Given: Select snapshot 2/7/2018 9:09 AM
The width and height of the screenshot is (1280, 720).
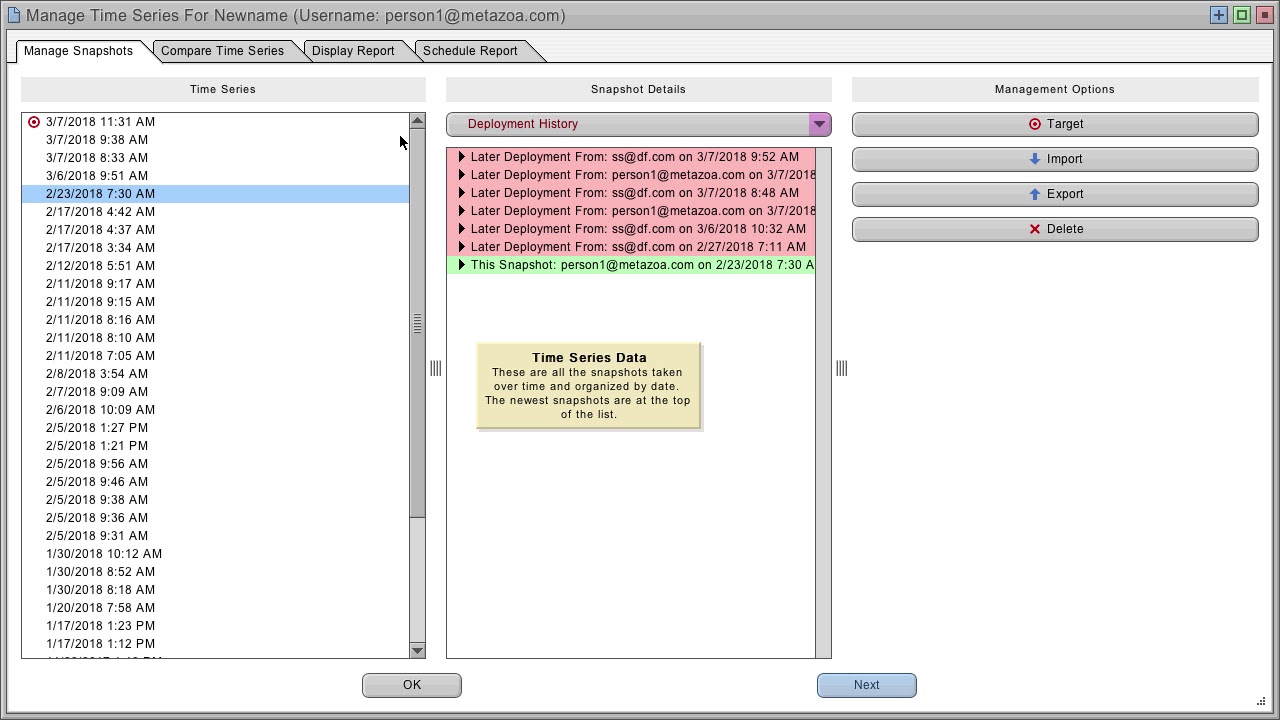Looking at the screenshot, I should [x=215, y=392].
